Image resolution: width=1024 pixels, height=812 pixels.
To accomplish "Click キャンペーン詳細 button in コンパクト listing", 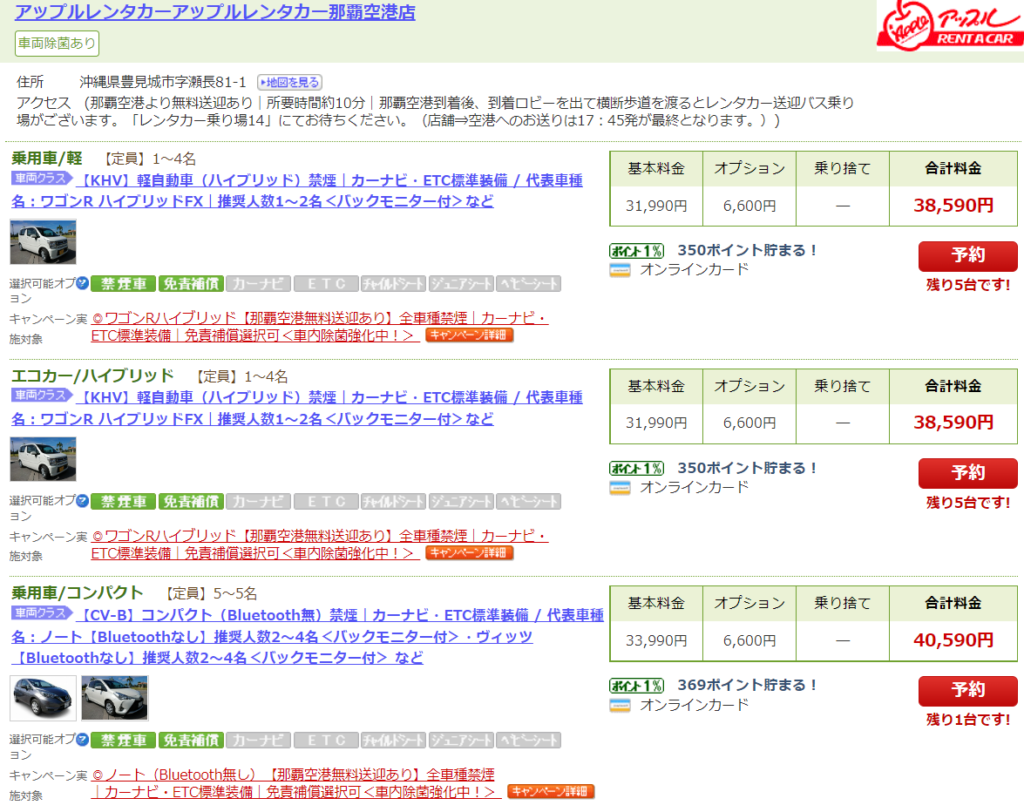I will point(551,791).
